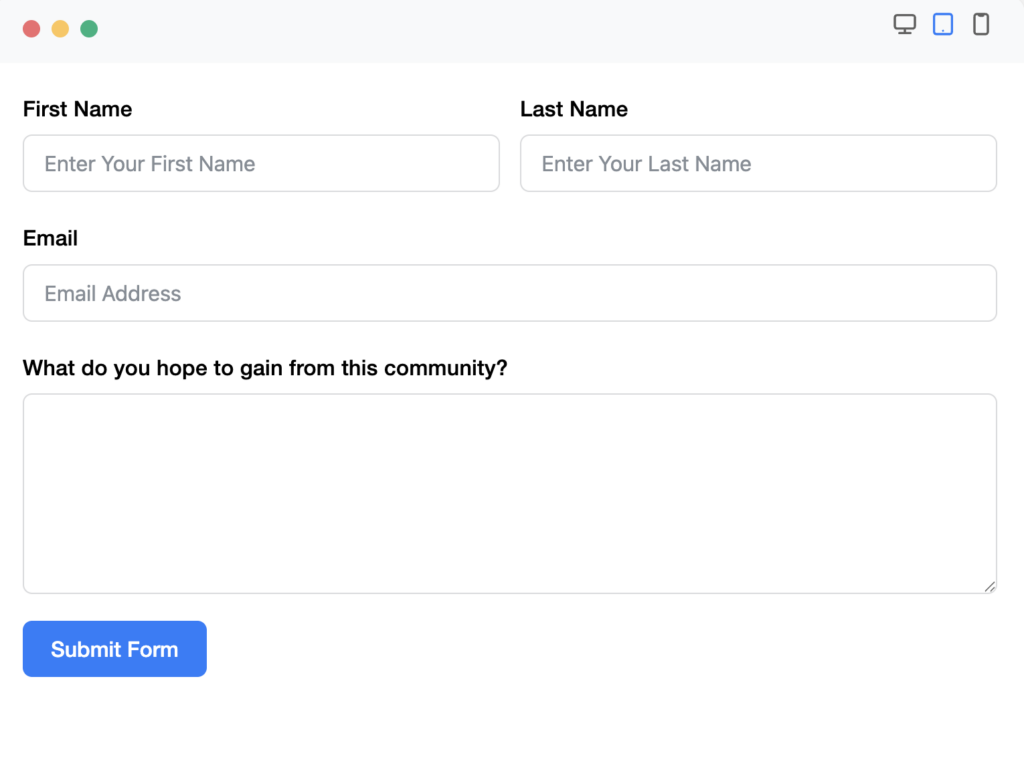Click the smartphone icon at top right
Screen dimensions: 1024x784
980,23
